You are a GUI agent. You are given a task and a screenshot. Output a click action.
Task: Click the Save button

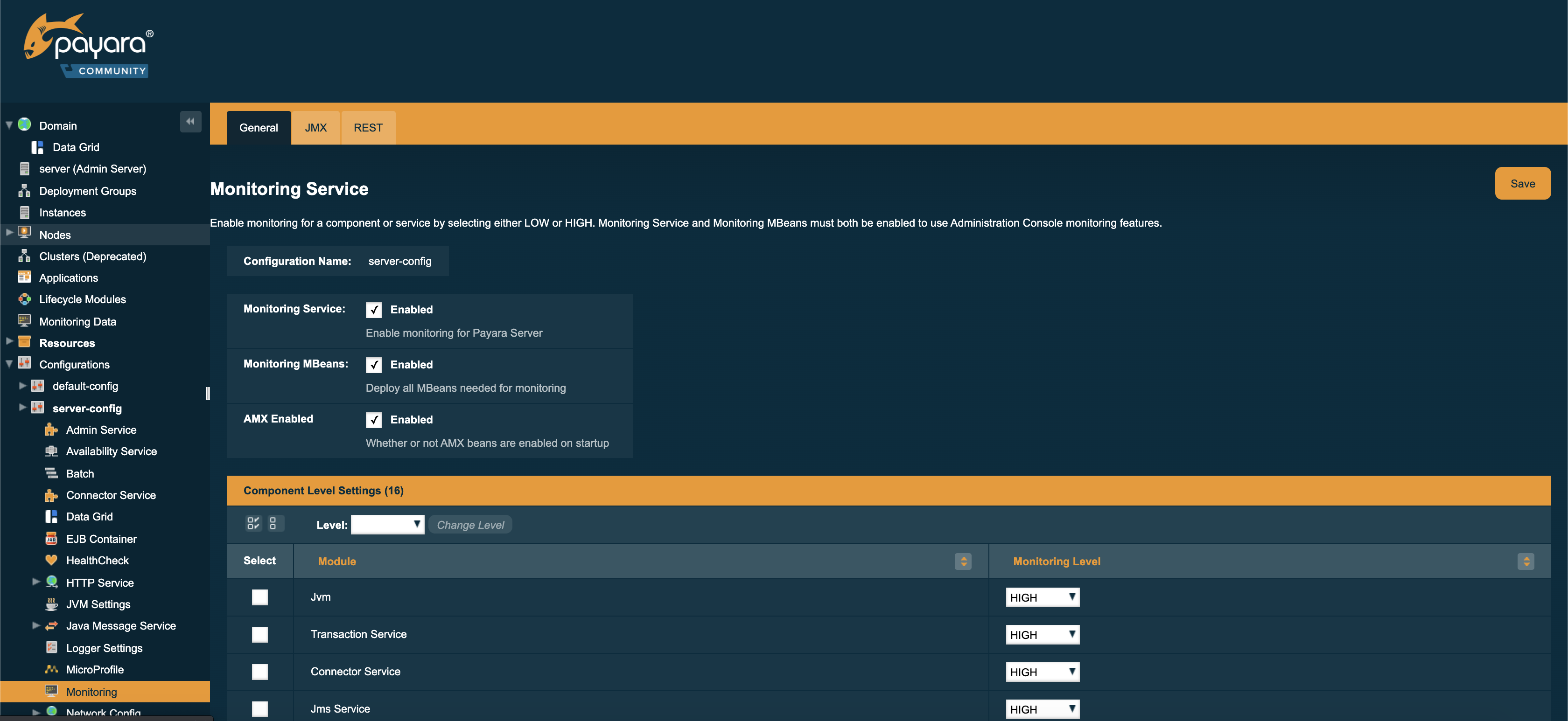tap(1522, 183)
